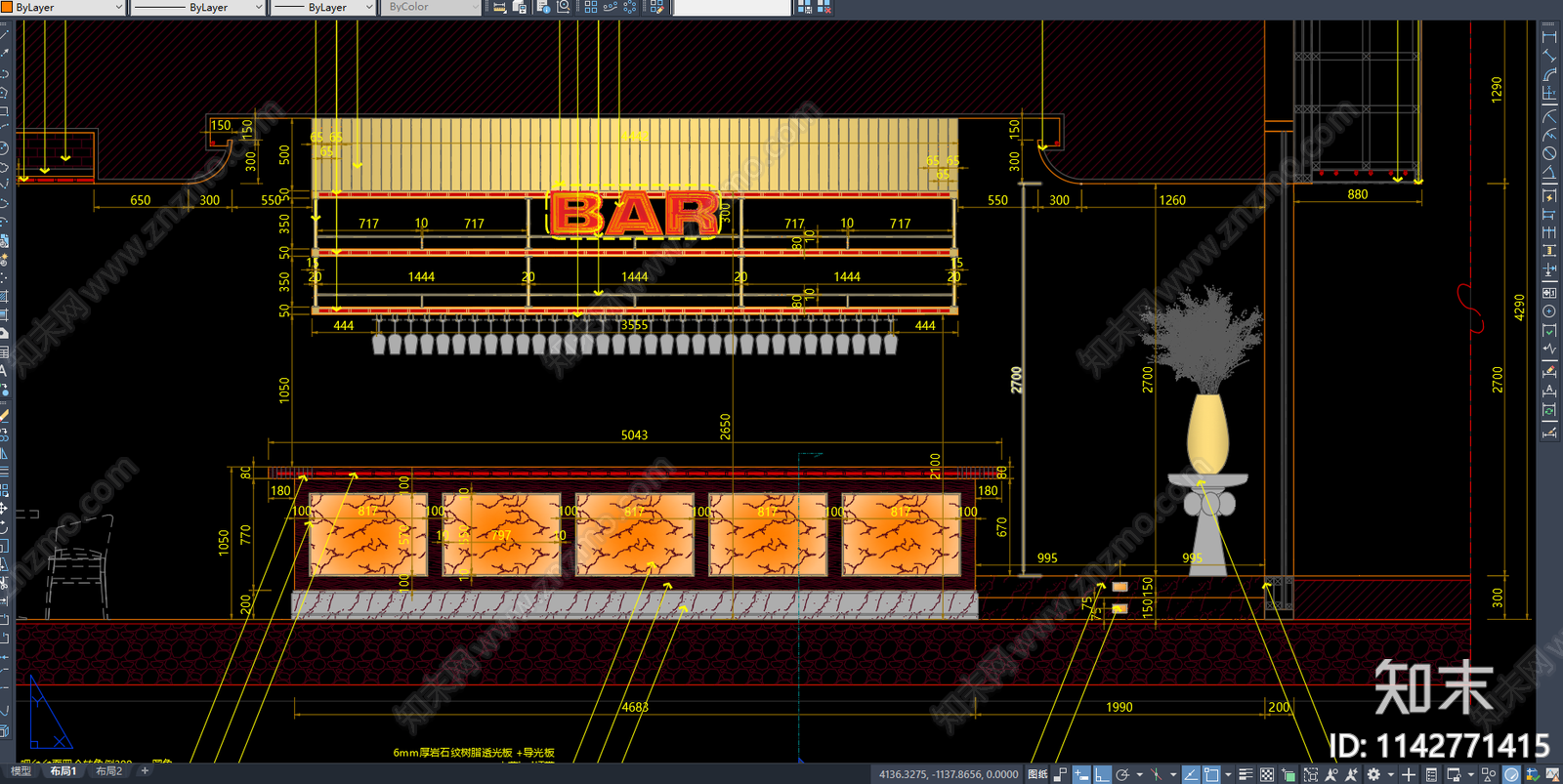Select the Diameter dimension tool
This screenshot has height=784, width=1563.
pyautogui.click(x=1549, y=153)
